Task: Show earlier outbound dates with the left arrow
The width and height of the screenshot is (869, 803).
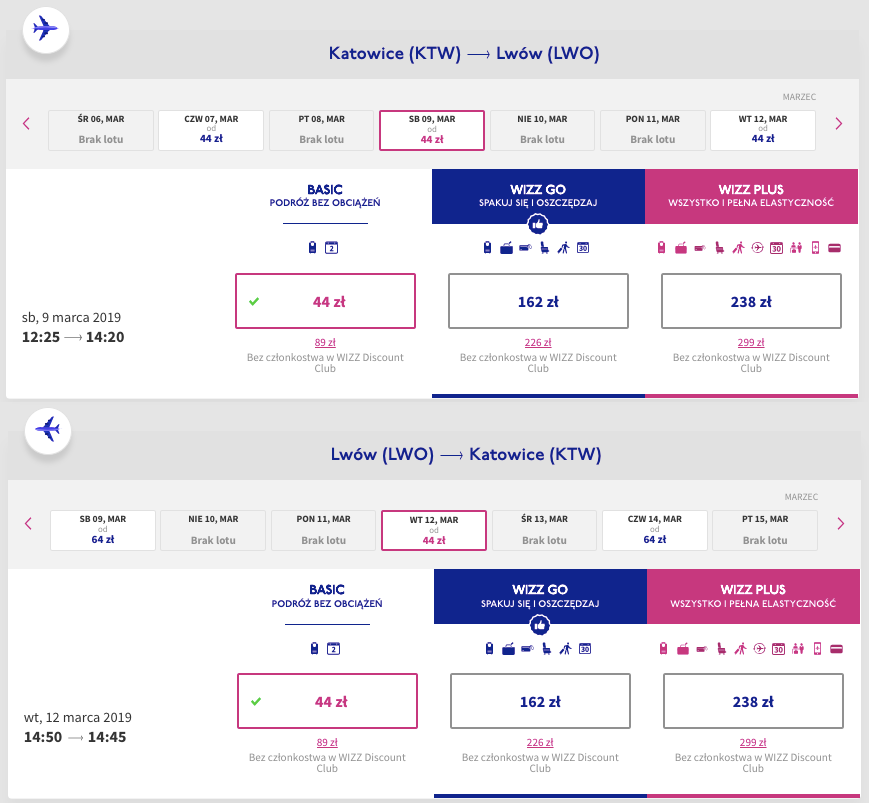Action: (x=27, y=124)
